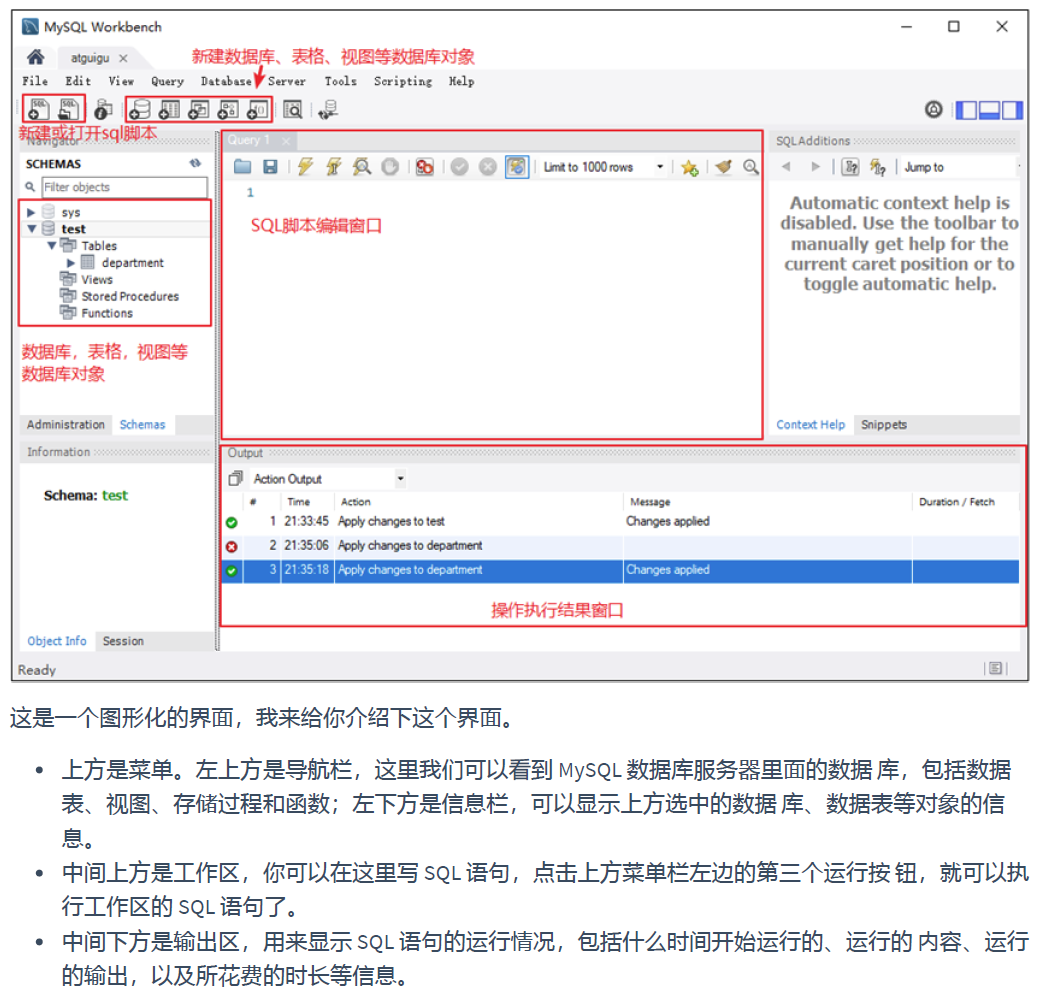The height and width of the screenshot is (1000, 1045).
Task: Go forward in the SQL Additions help
Action: point(815,167)
